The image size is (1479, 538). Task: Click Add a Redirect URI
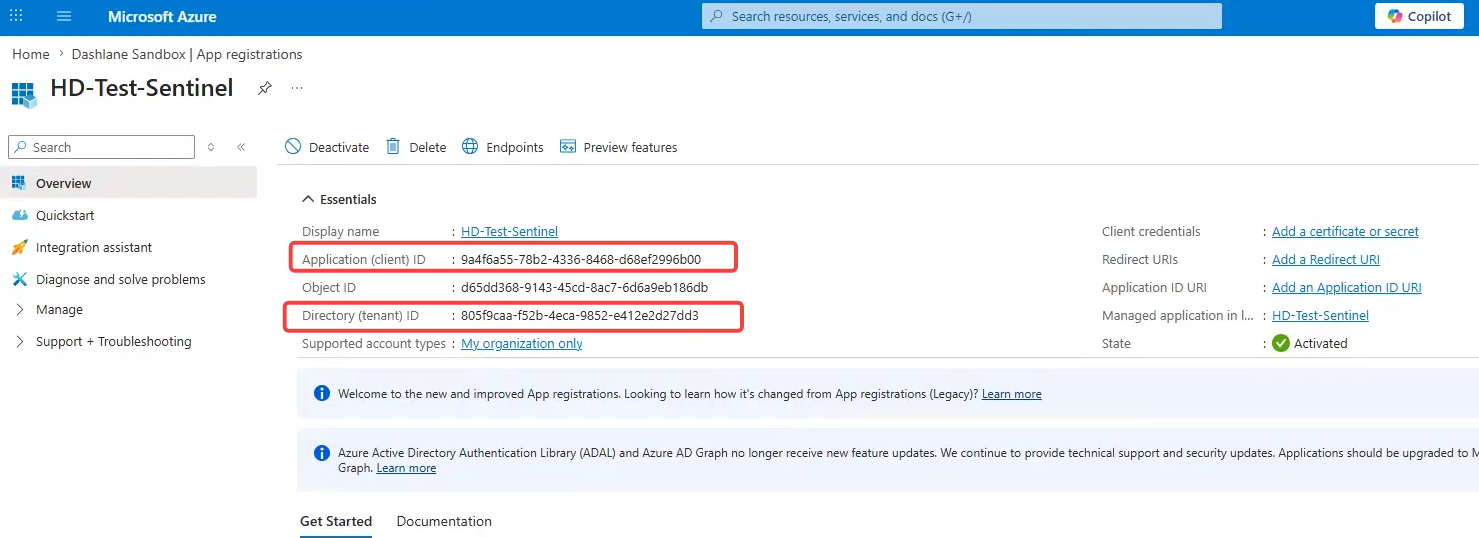pyautogui.click(x=1326, y=259)
